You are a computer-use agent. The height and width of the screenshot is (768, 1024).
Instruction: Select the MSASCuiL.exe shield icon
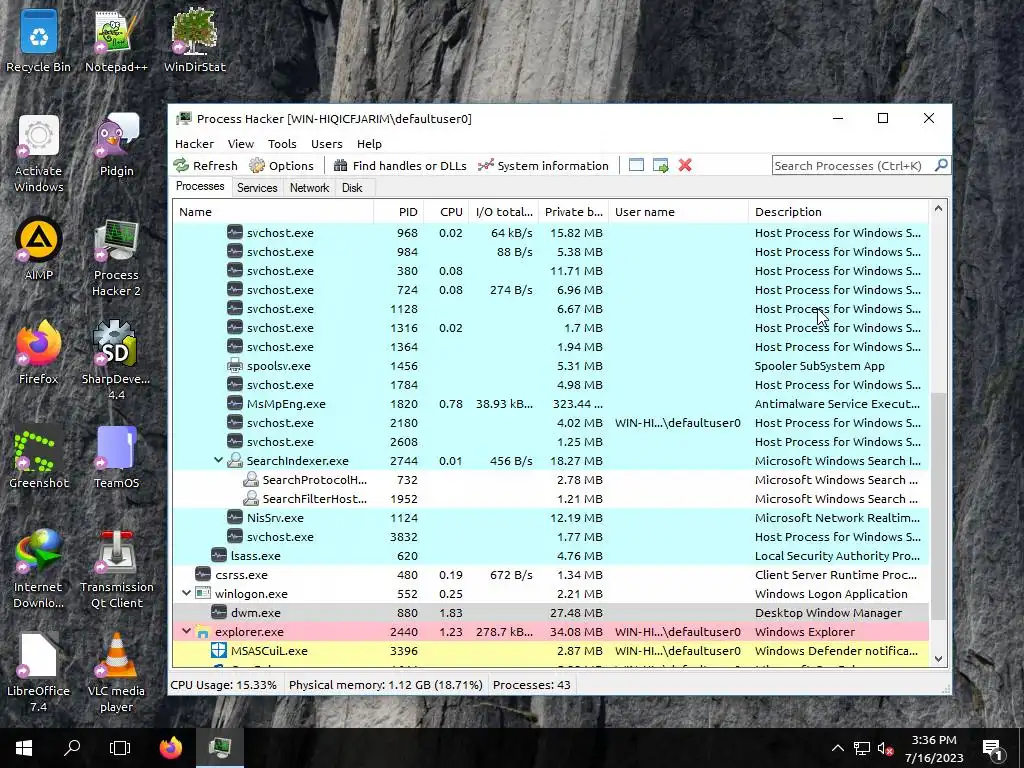click(x=219, y=650)
